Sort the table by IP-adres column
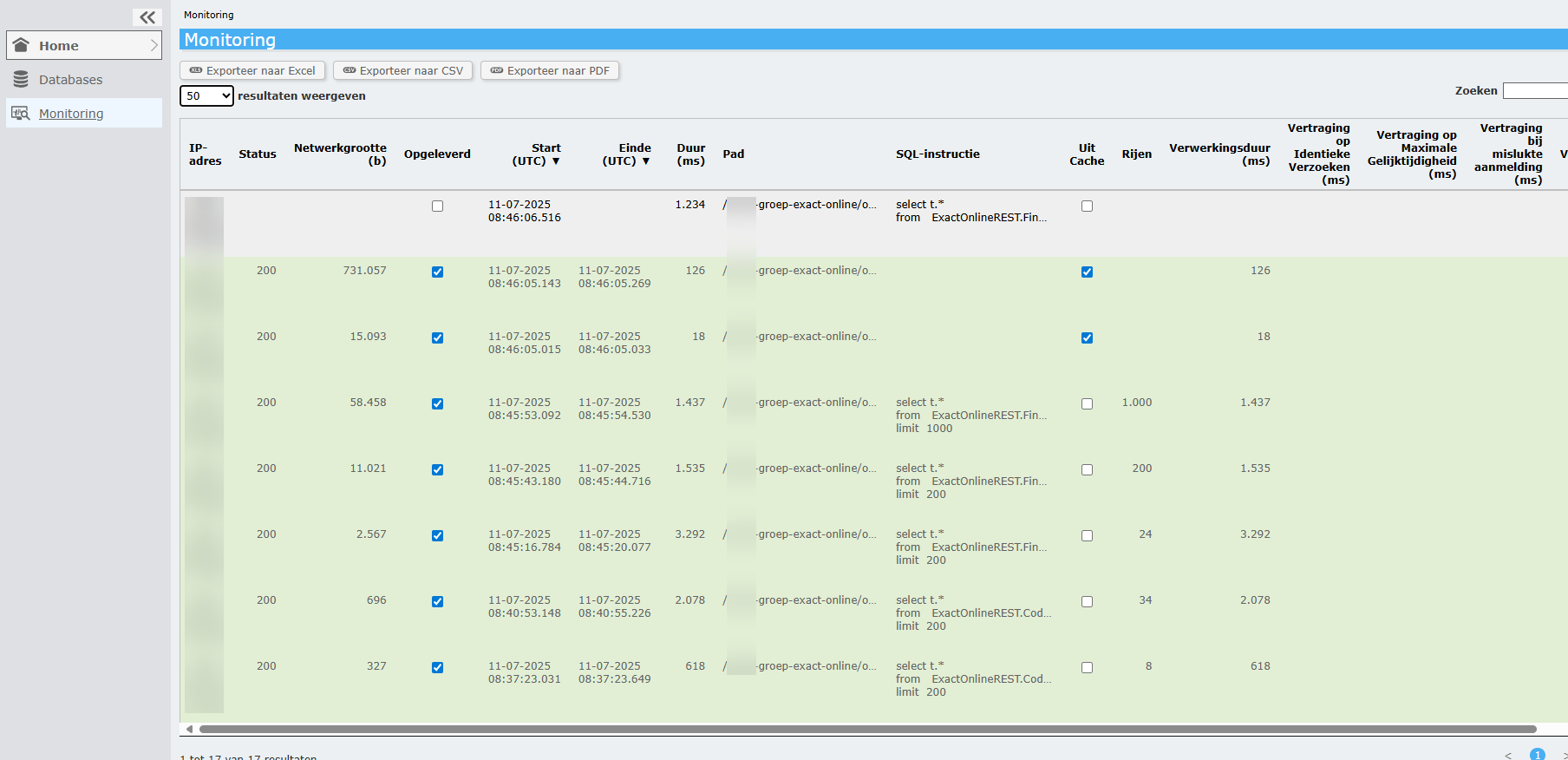 pyautogui.click(x=206, y=154)
